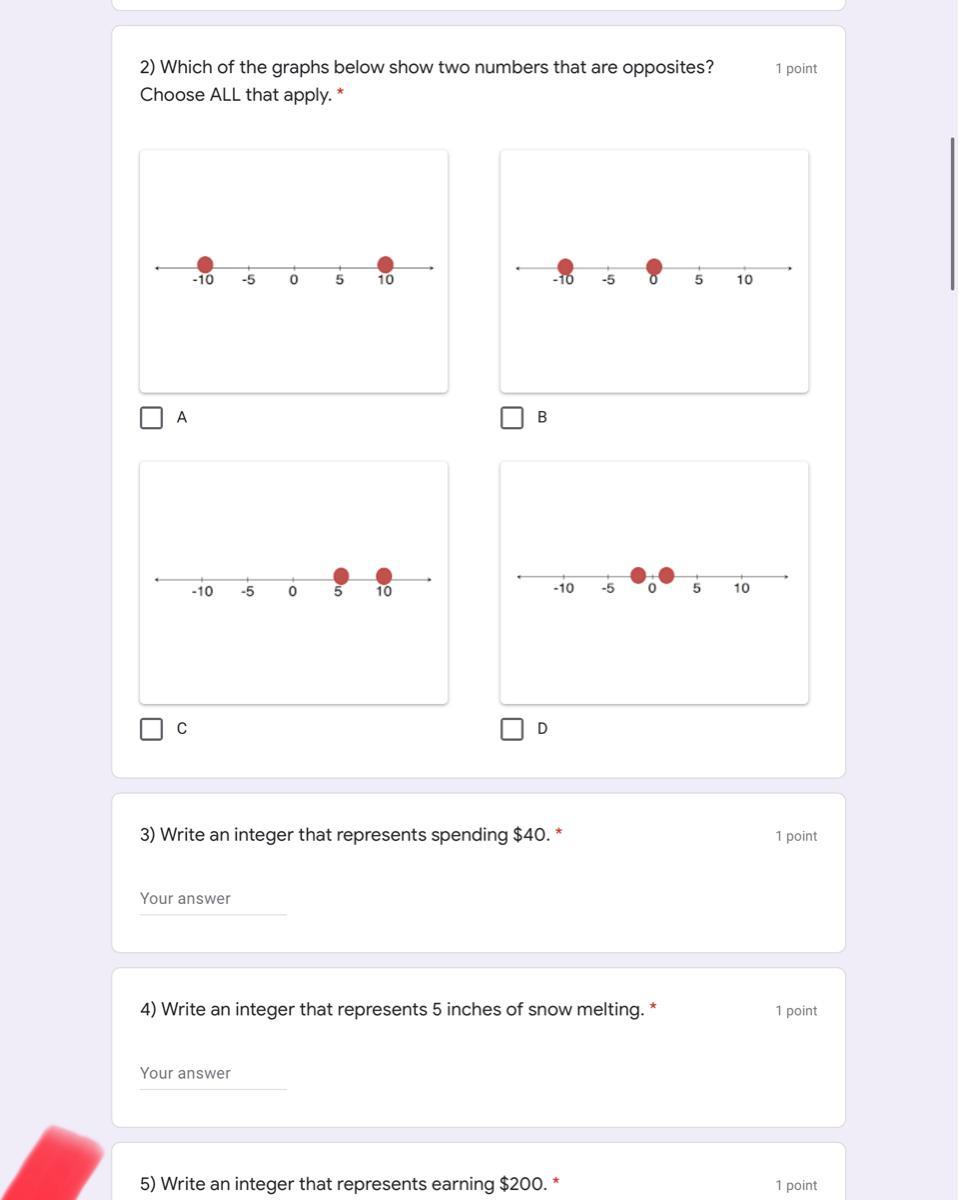Open graph A number line image
Screen dimensions: 959x1200
pos(294,271)
